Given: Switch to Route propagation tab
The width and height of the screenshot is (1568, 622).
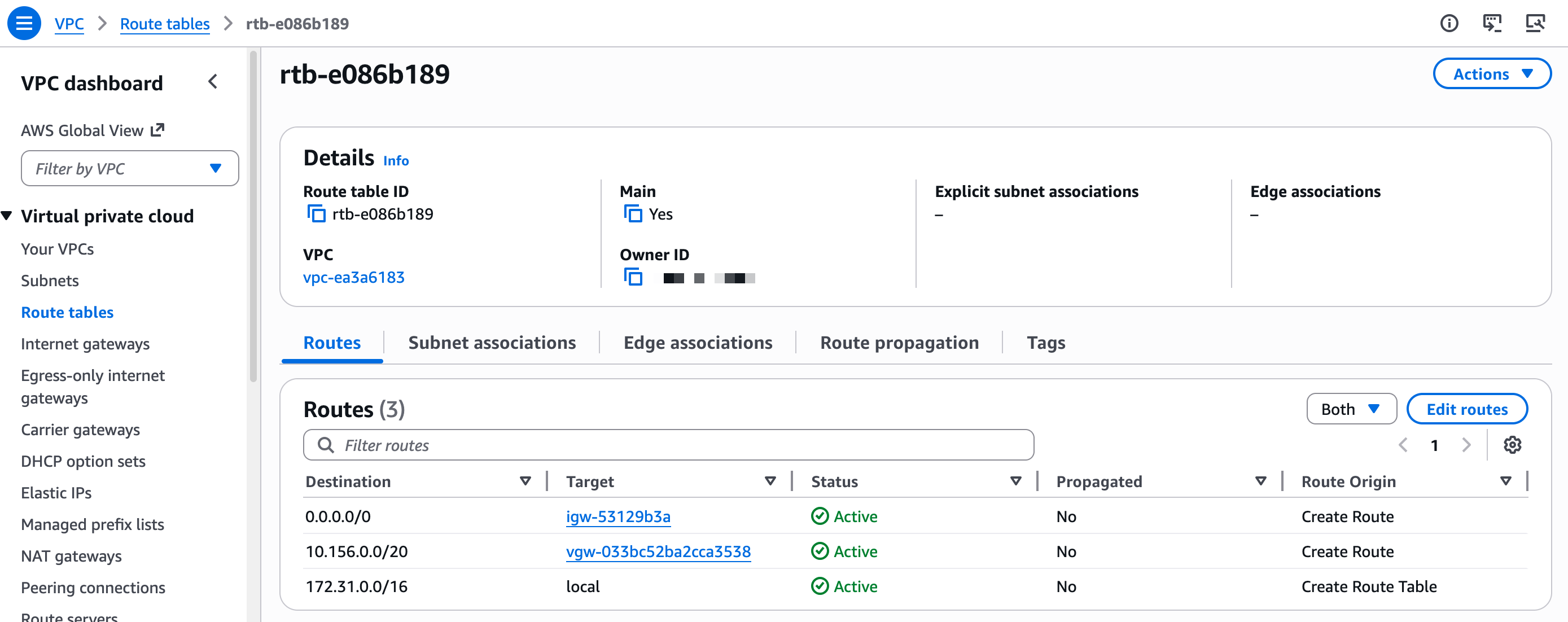Looking at the screenshot, I should click(x=899, y=343).
